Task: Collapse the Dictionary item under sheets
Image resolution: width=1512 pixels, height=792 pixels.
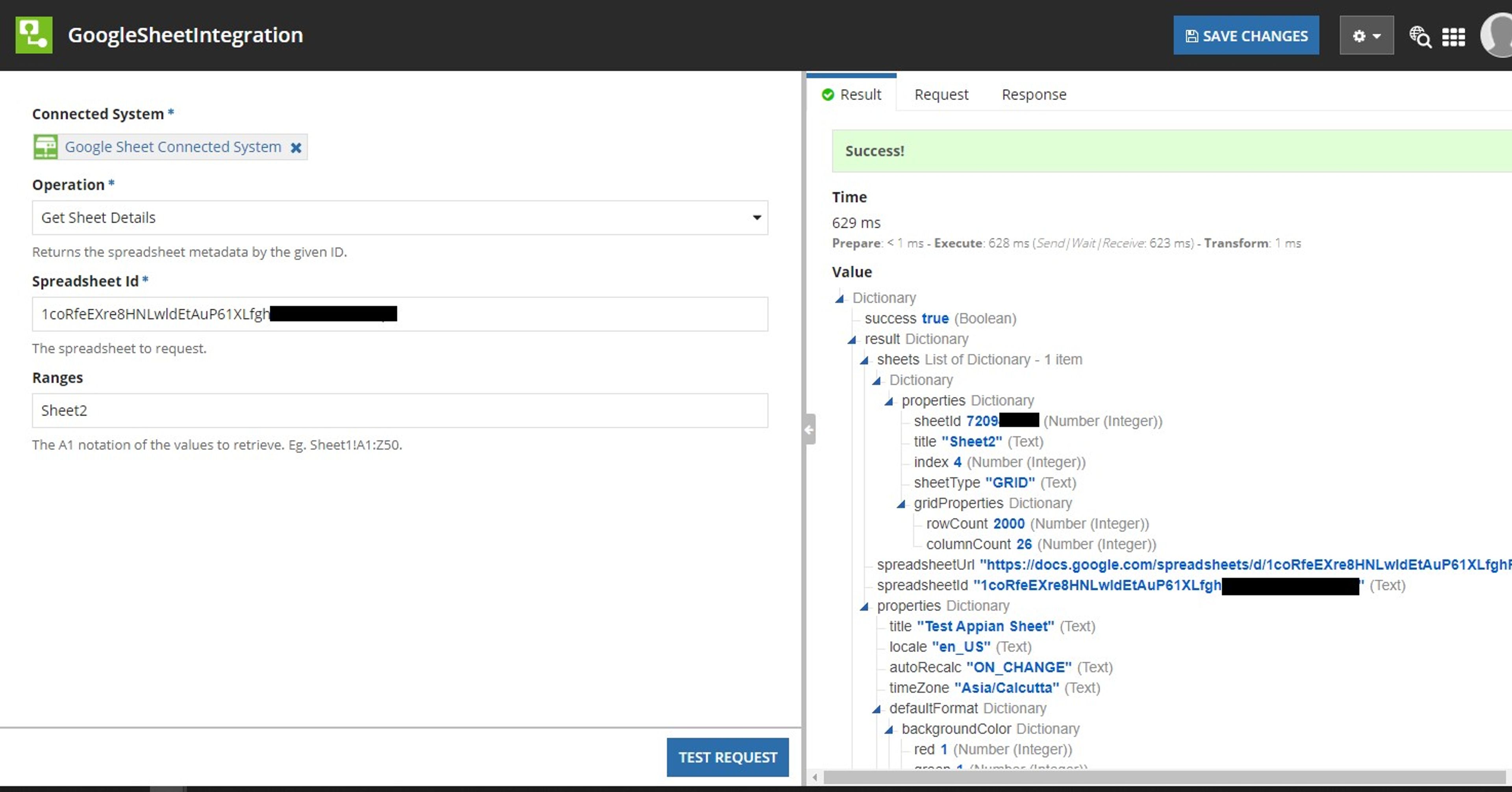Action: click(x=876, y=381)
